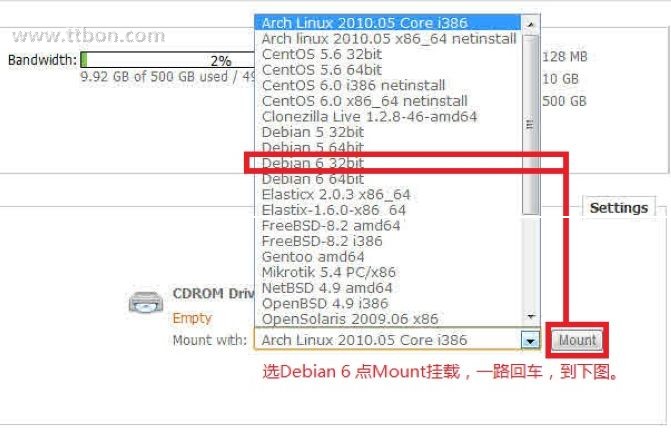The image size is (671, 435).
Task: Select CentOS 5.6 64bit from list
Action: coord(389,70)
